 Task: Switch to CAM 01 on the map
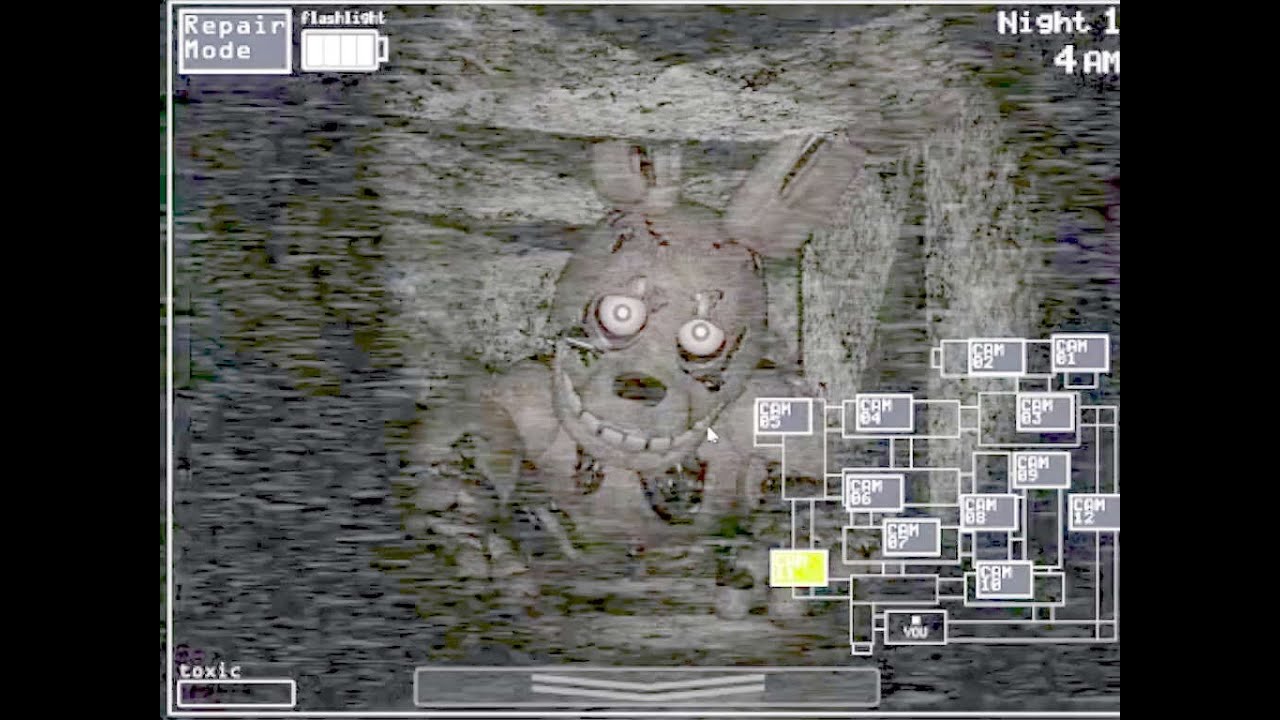coord(1080,353)
